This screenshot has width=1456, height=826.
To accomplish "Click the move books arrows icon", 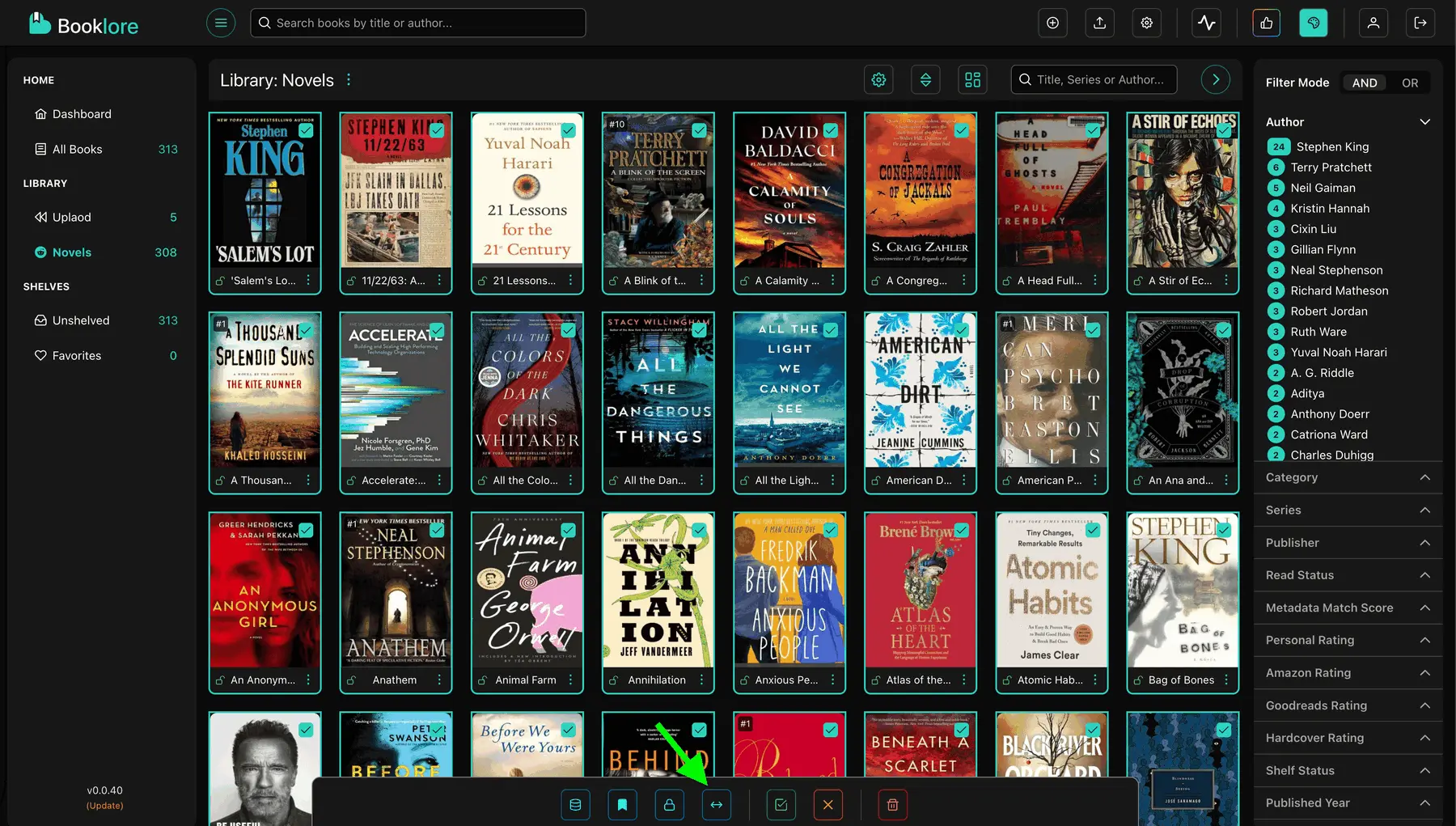I will click(717, 805).
